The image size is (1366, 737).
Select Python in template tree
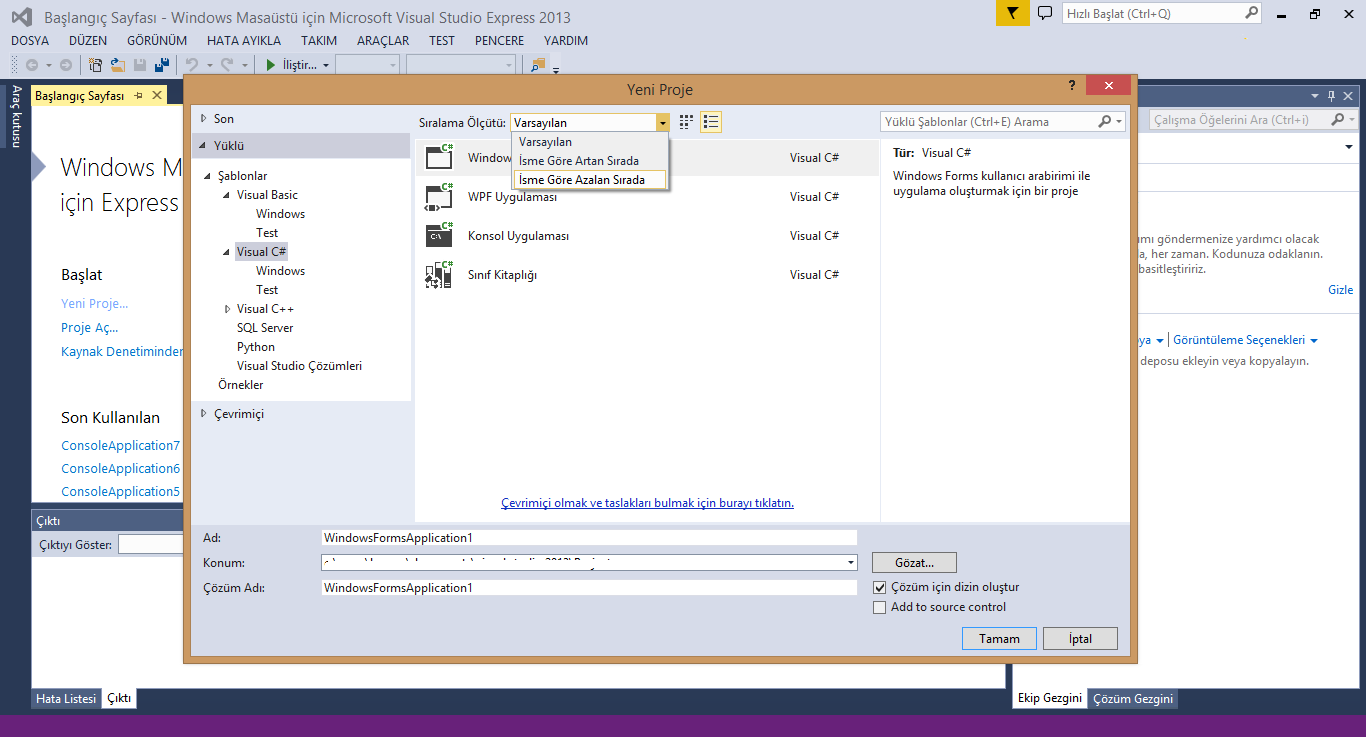pyautogui.click(x=256, y=347)
